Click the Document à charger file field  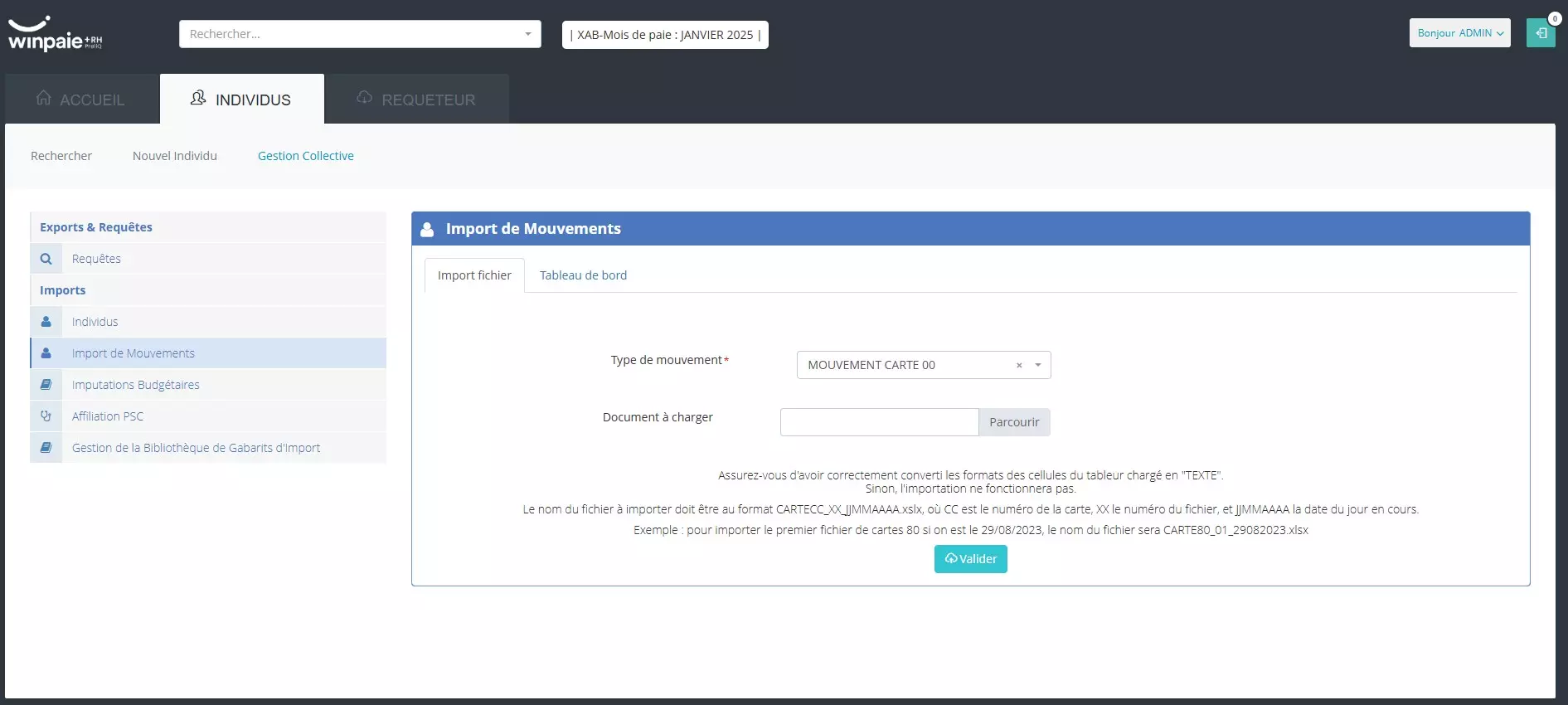tap(879, 422)
